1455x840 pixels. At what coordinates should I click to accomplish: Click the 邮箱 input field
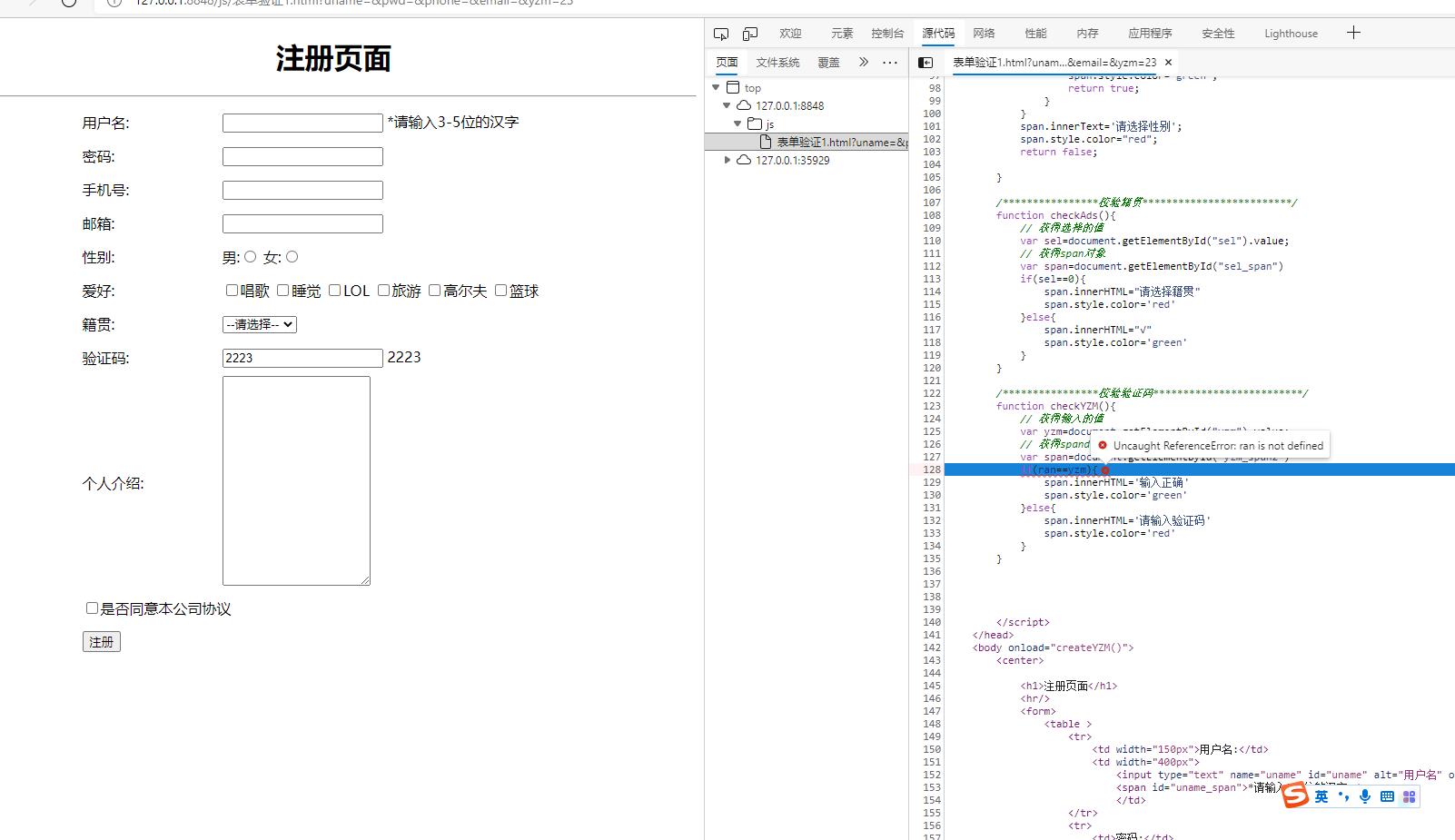click(302, 223)
